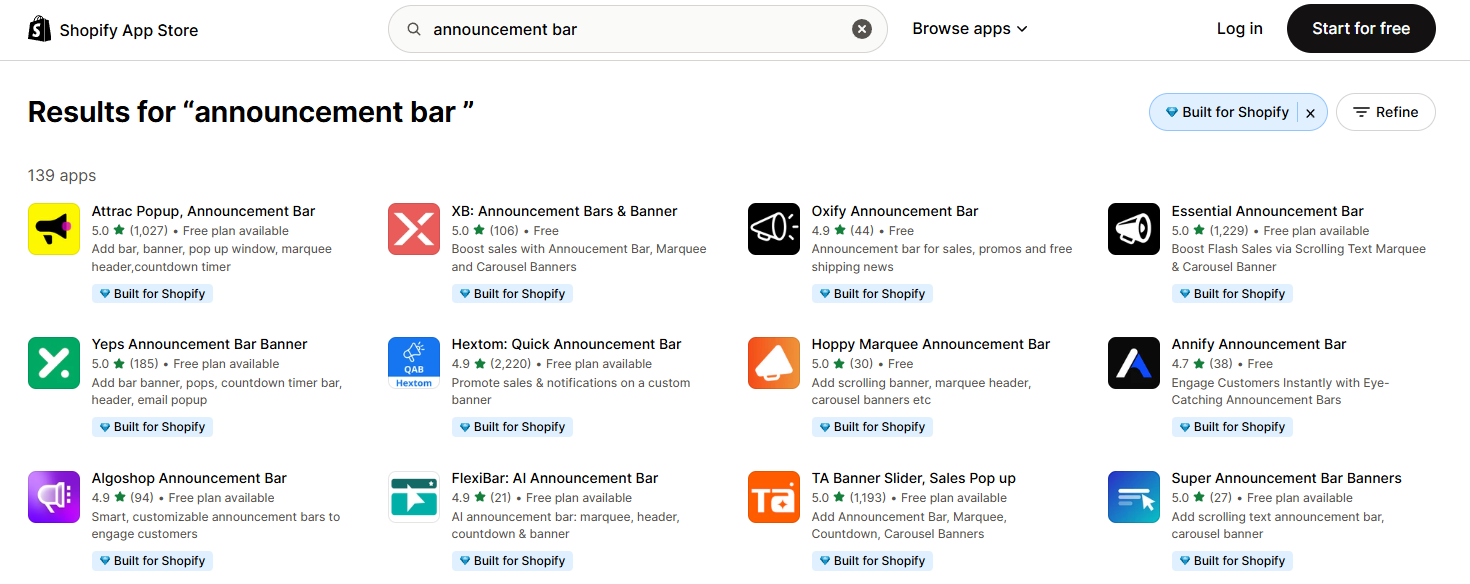Open Attrac Popup, Announcement Bar title link

[x=203, y=211]
